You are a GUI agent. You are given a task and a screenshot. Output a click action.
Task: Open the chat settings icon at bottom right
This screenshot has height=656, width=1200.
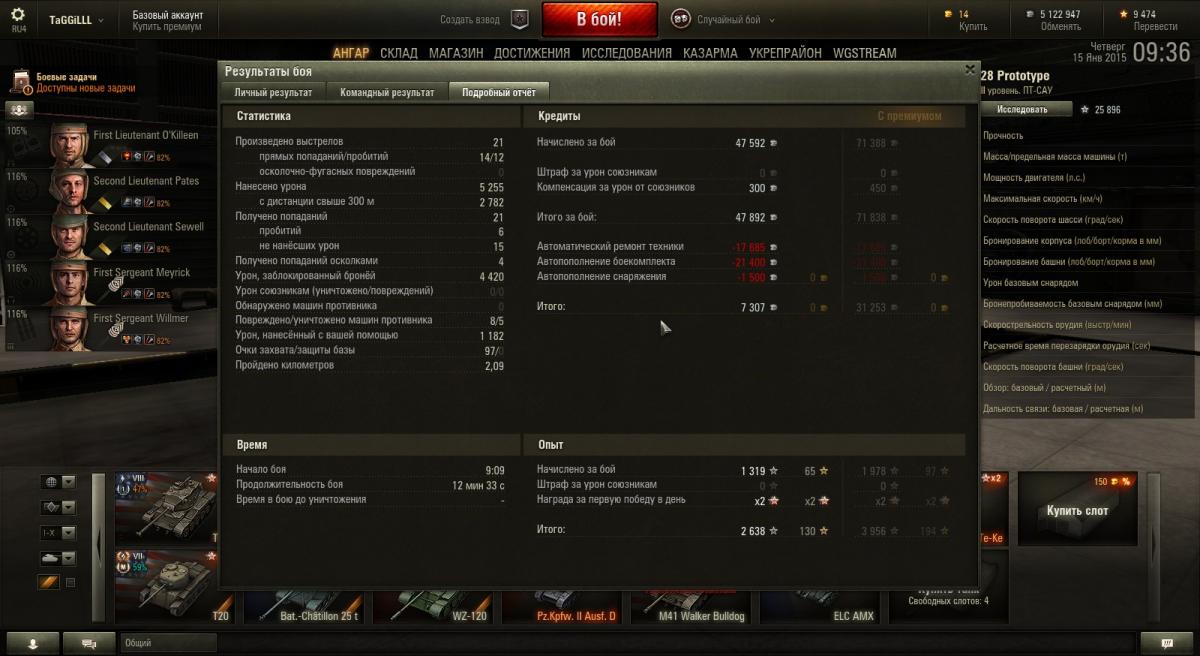pyautogui.click(x=1167, y=642)
